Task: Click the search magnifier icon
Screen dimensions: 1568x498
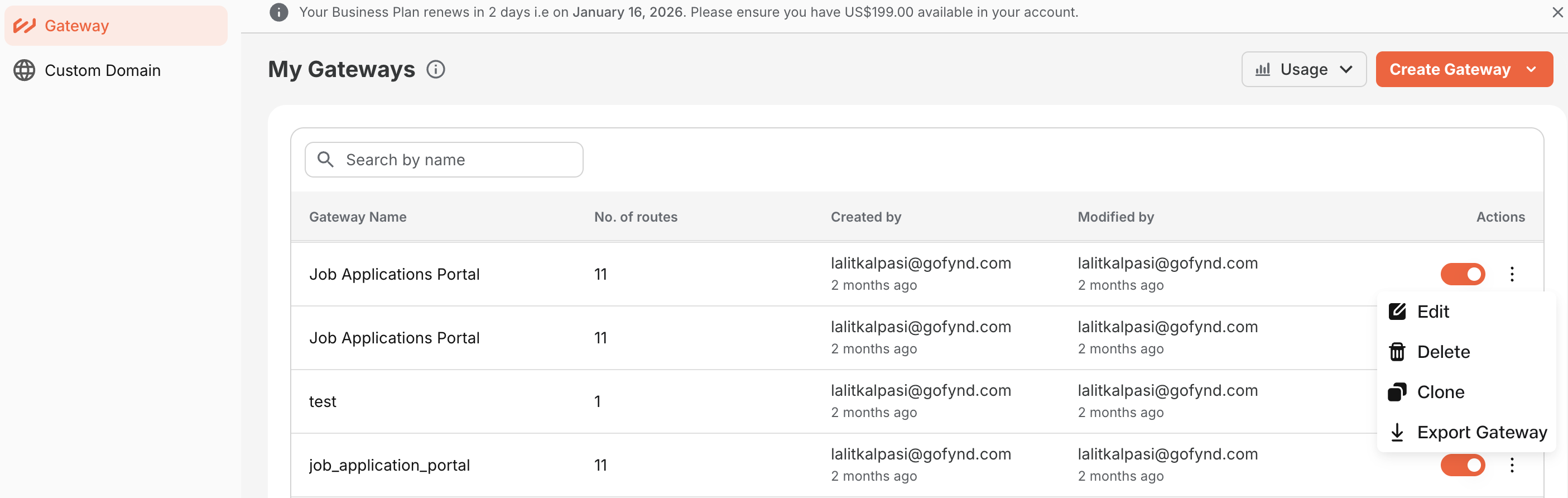Action: tap(326, 160)
